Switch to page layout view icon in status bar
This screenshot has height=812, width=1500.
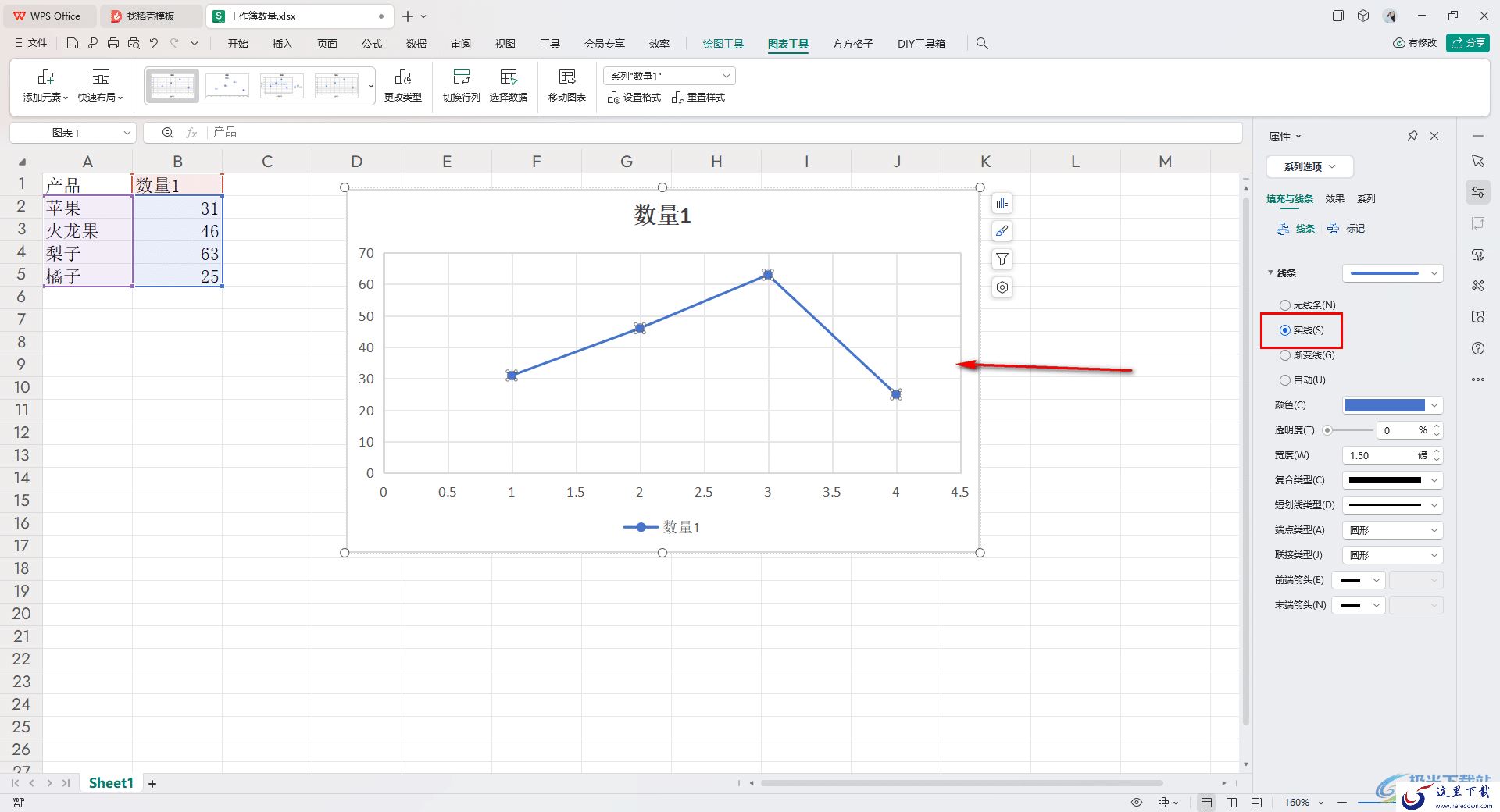click(1231, 803)
